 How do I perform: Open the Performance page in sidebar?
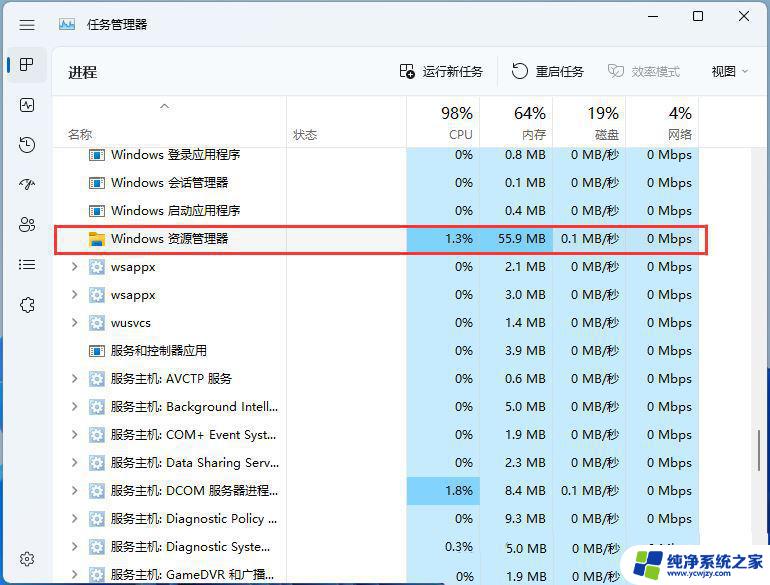(27, 105)
